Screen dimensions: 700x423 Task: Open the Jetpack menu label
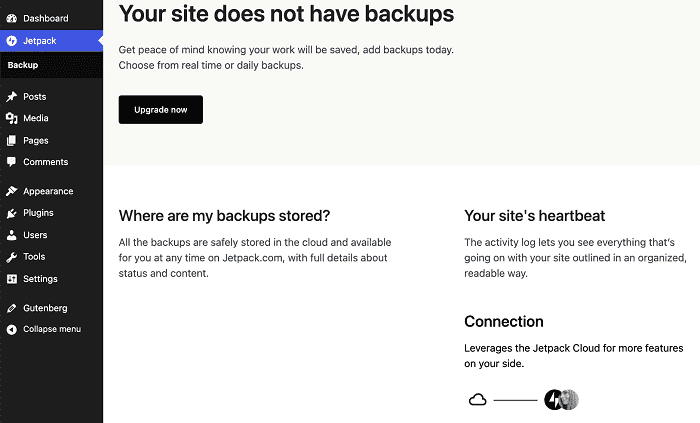coord(40,41)
